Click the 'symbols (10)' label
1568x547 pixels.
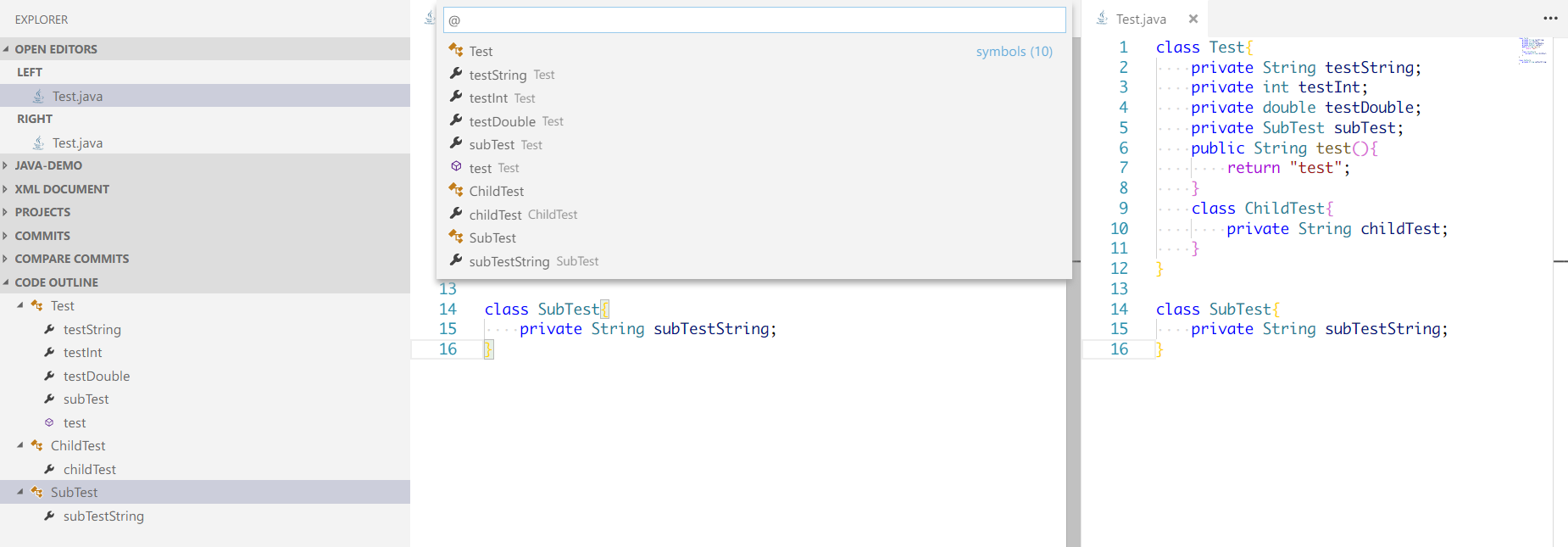(1014, 51)
